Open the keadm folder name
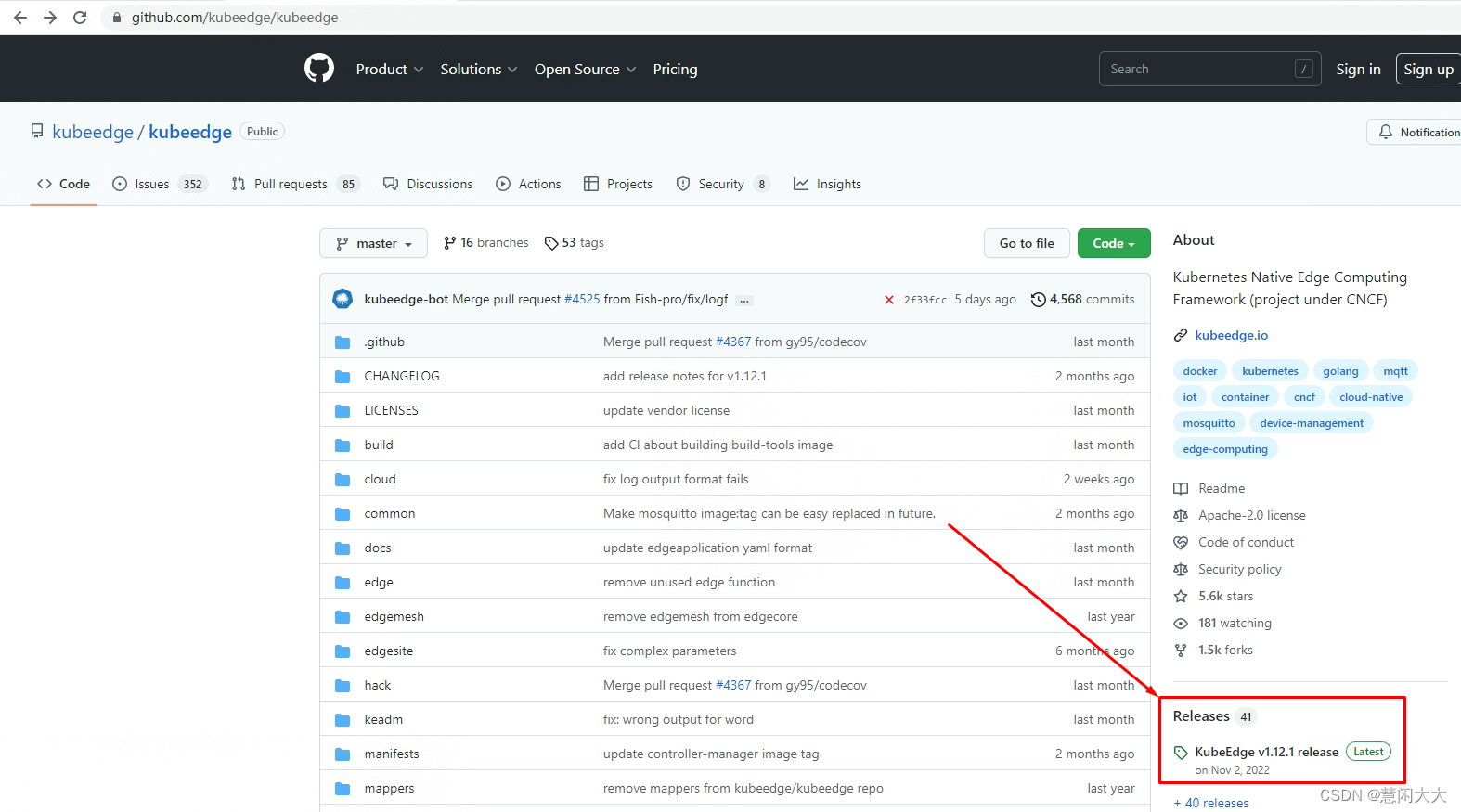The image size is (1461, 812). pos(383,719)
